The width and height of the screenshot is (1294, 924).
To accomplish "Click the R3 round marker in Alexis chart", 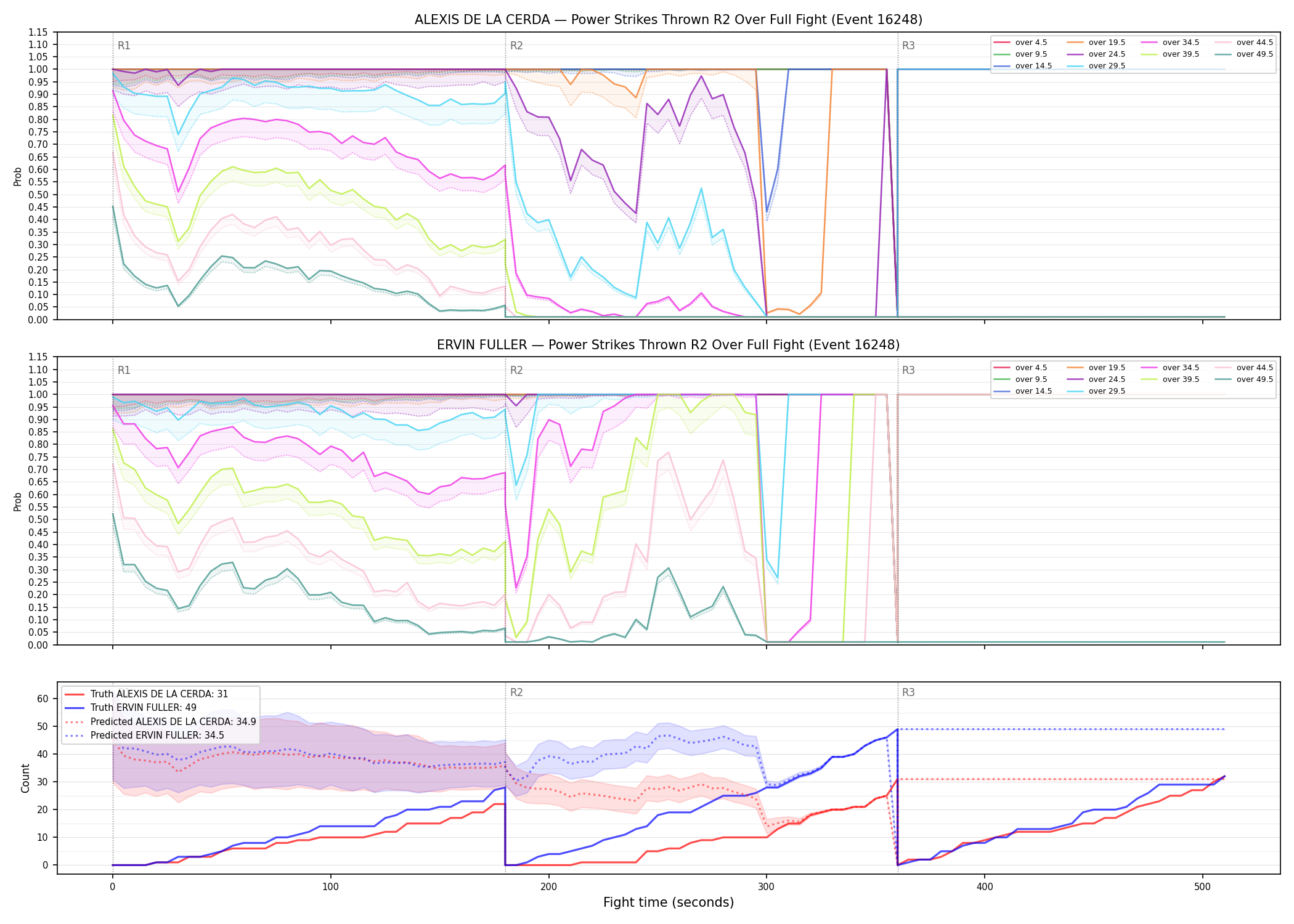I will click(x=908, y=46).
